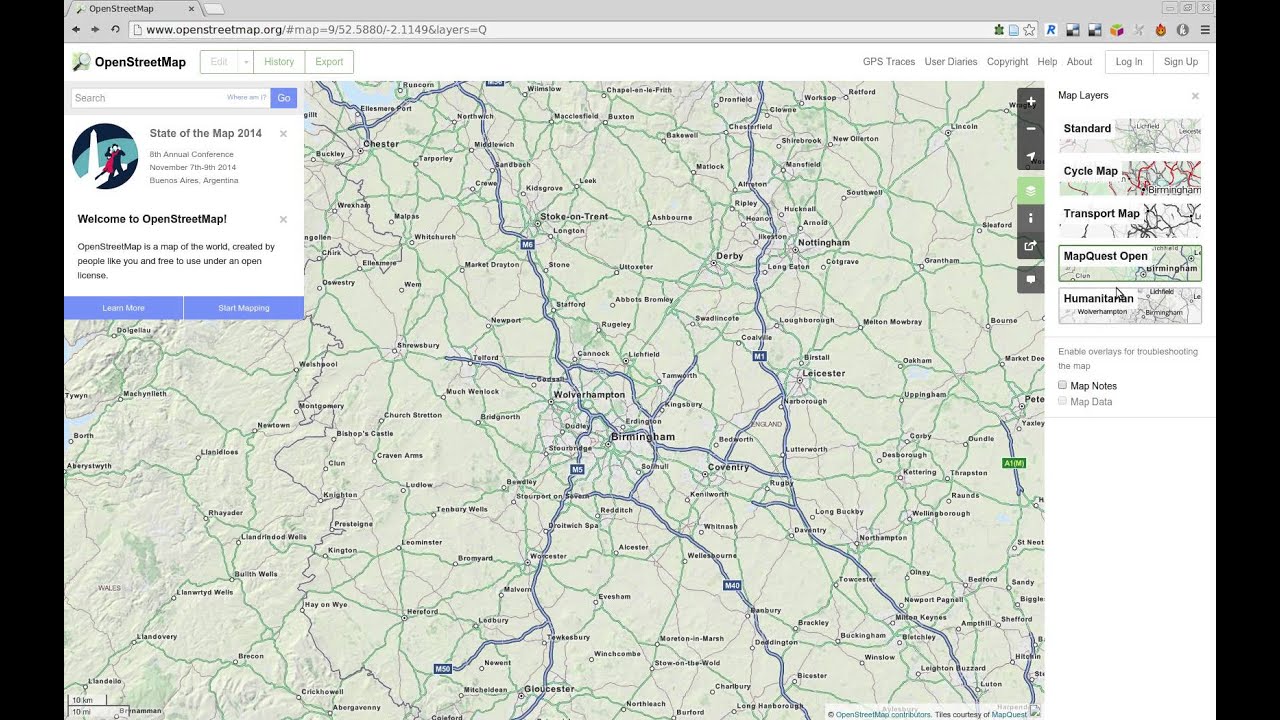Click the Nottingham label on the map
Viewport: 1280px width, 720px height.
[x=824, y=243]
